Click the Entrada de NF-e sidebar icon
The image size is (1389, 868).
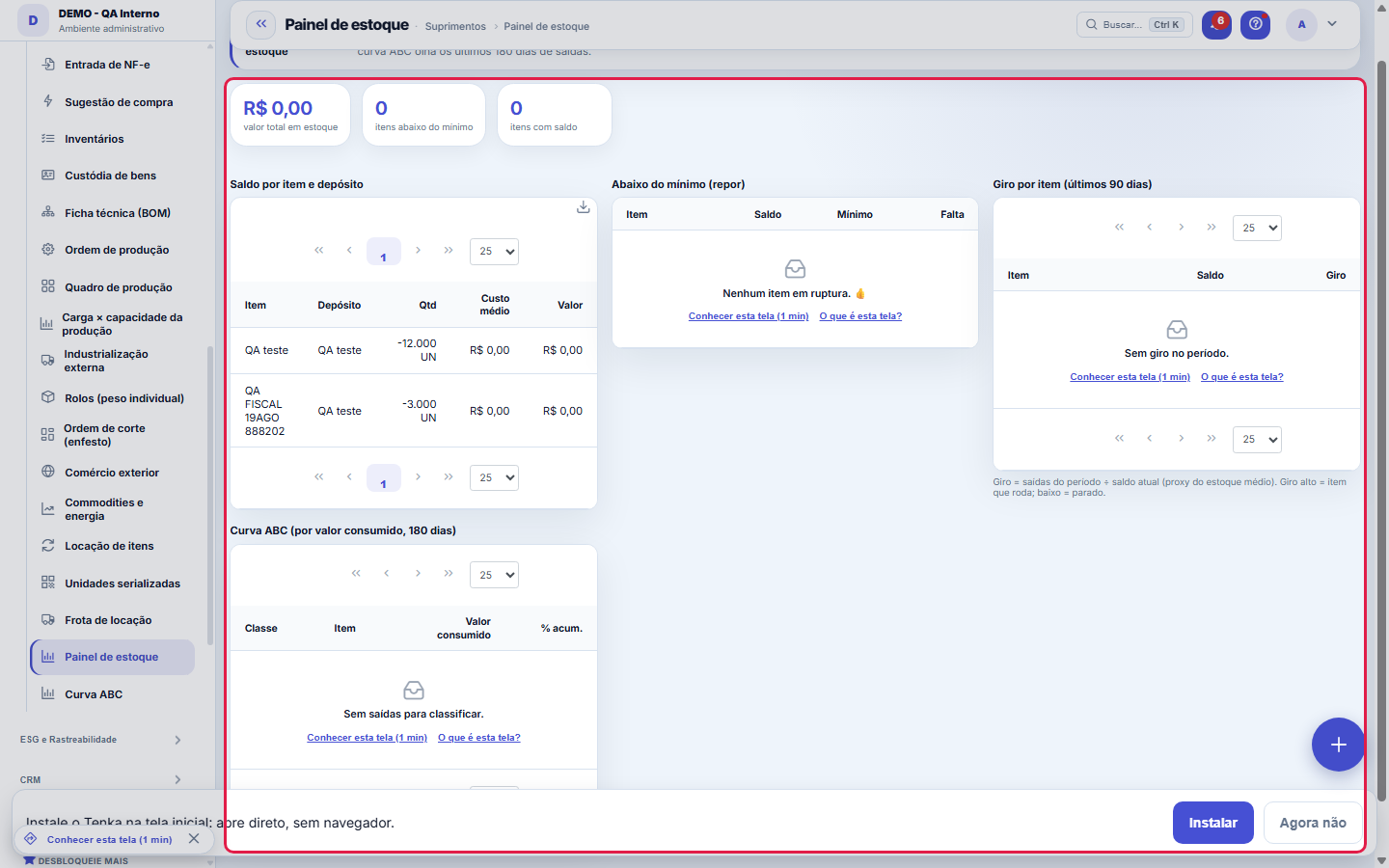(48, 65)
